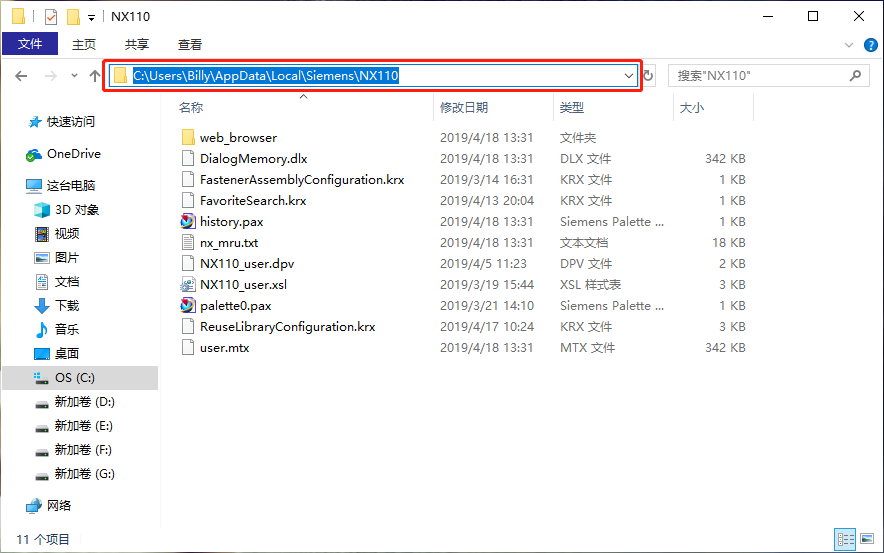This screenshot has height=553, width=884.
Task: Sort by the 修改日期 column header
Action: [x=464, y=108]
